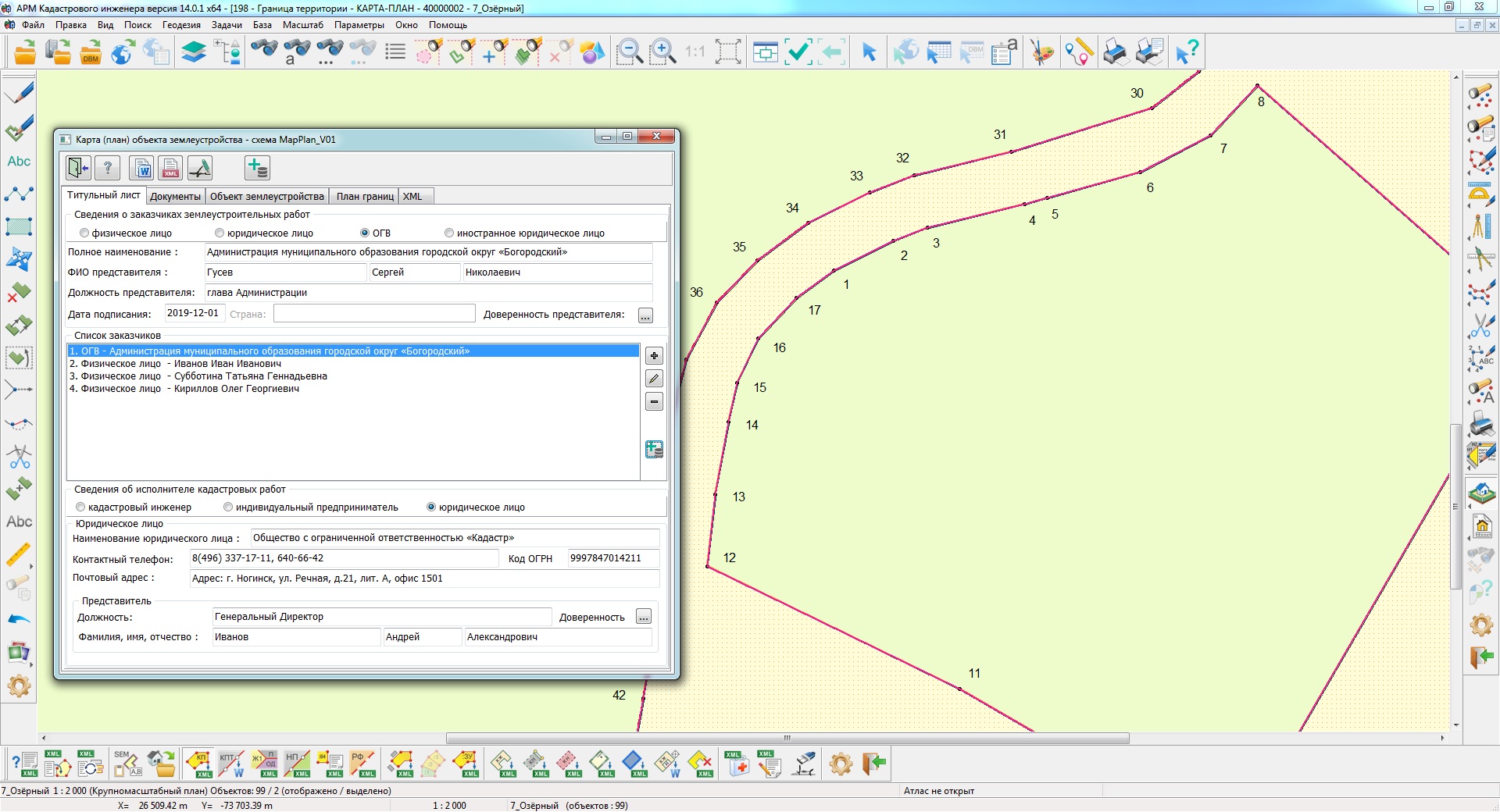Open the map layers stack icon
The width and height of the screenshot is (1500, 812).
point(193,52)
